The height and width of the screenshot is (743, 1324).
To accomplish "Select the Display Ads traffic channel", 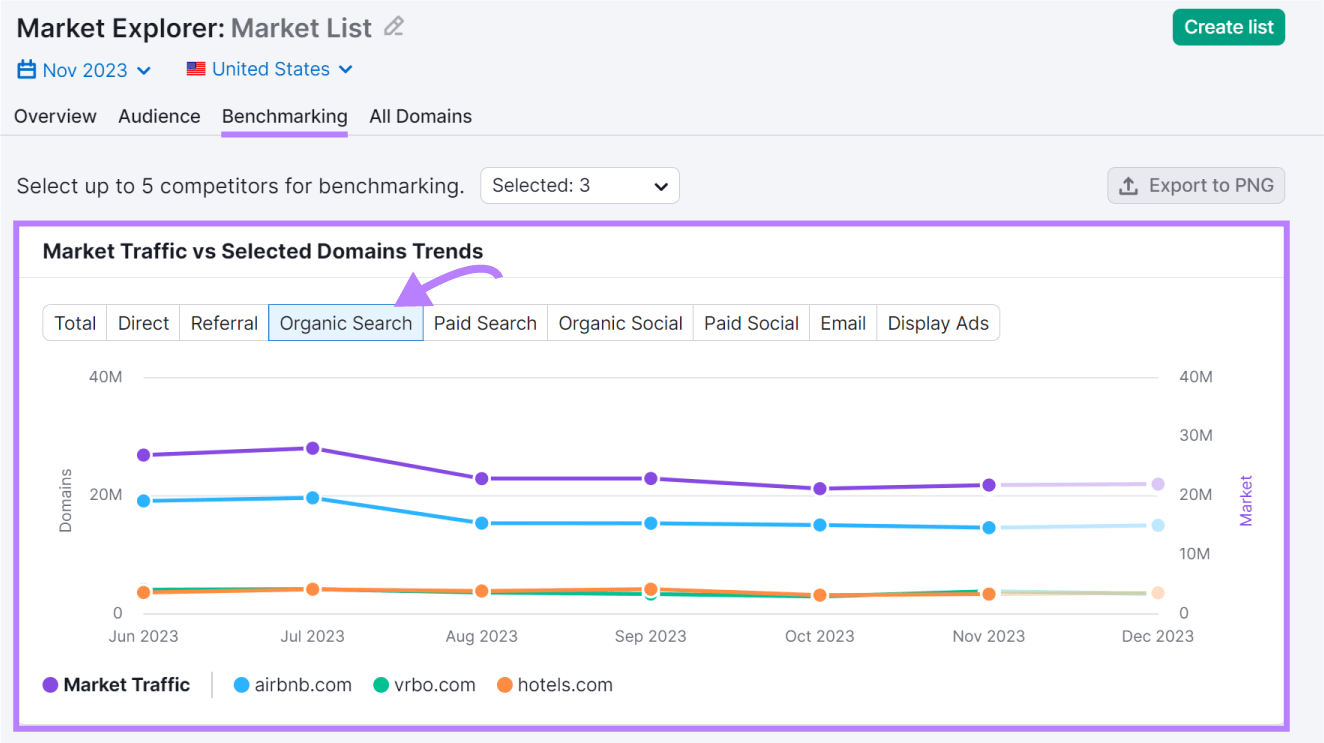I will [x=938, y=322].
